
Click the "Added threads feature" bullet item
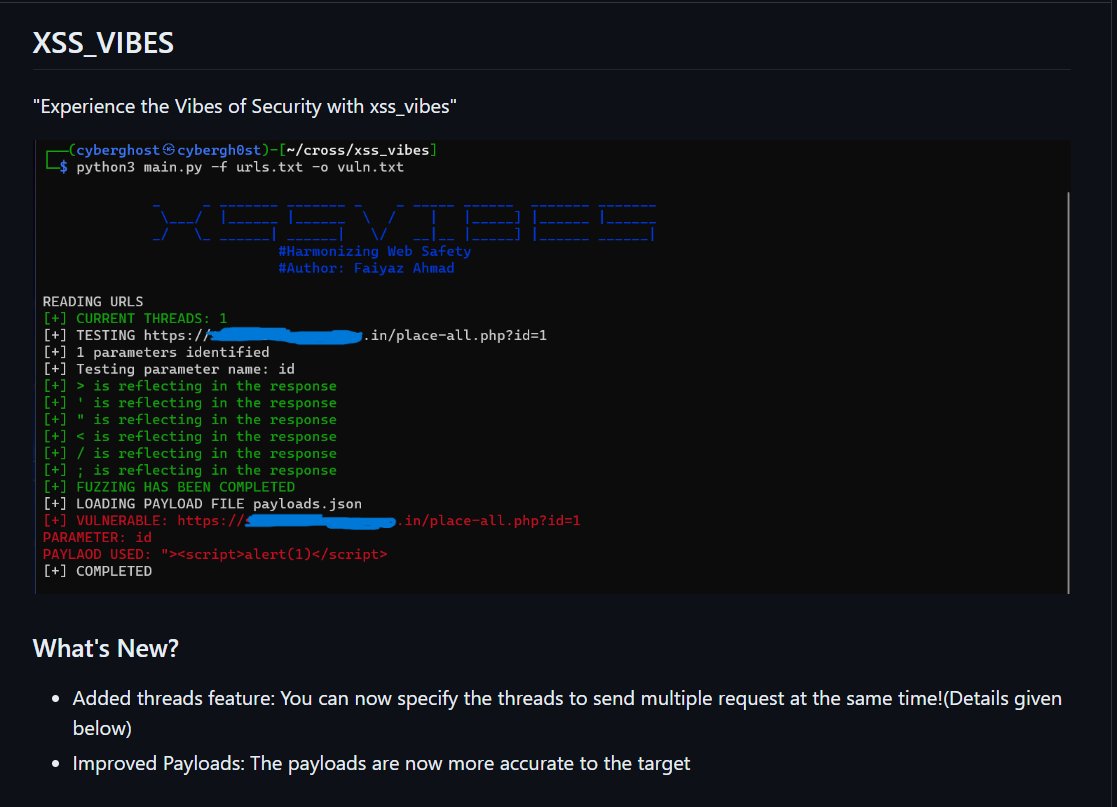pos(567,713)
